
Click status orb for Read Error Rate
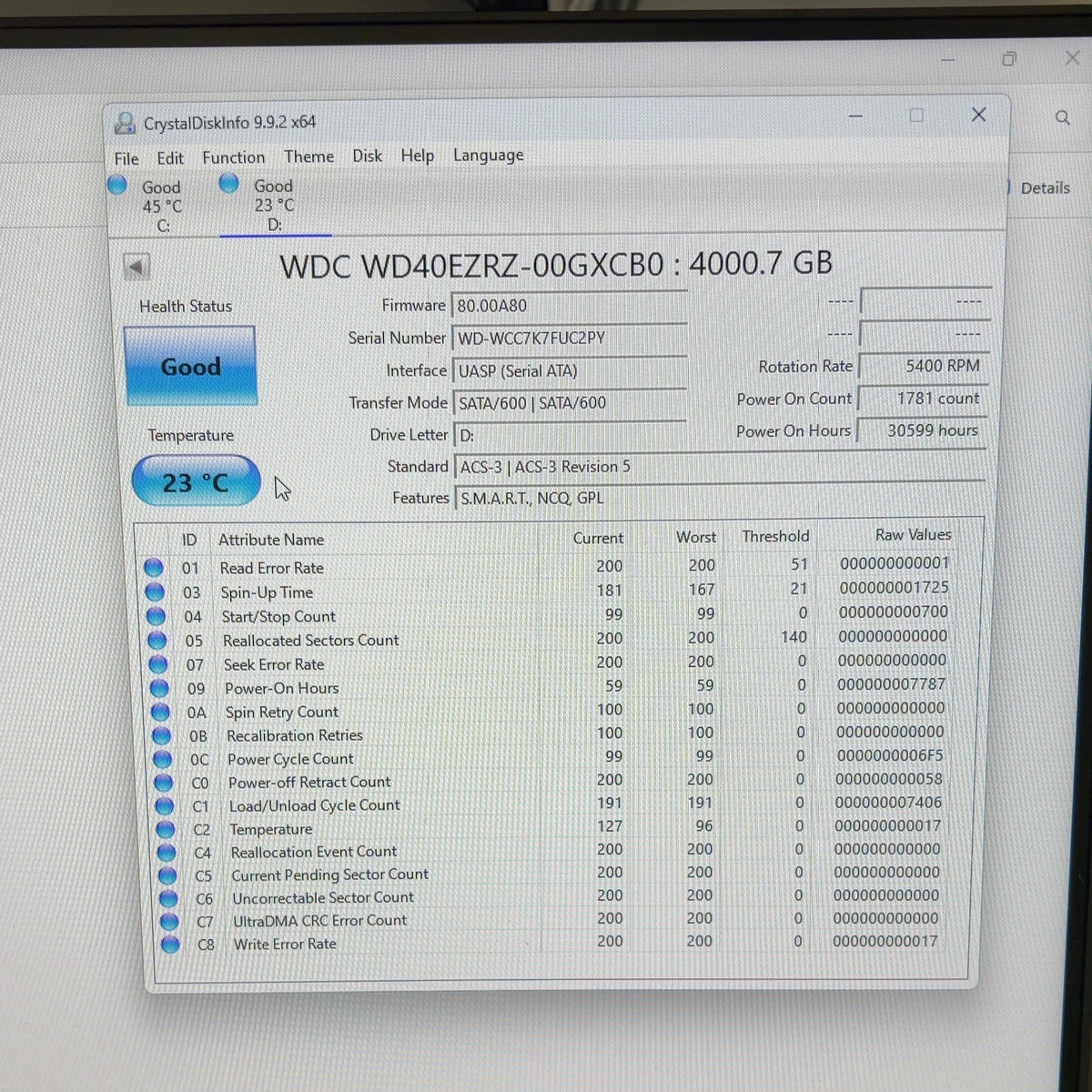pyautogui.click(x=154, y=568)
